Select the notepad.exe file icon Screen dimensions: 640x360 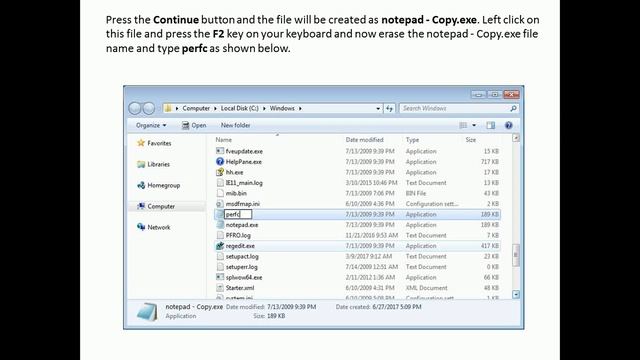point(220,225)
